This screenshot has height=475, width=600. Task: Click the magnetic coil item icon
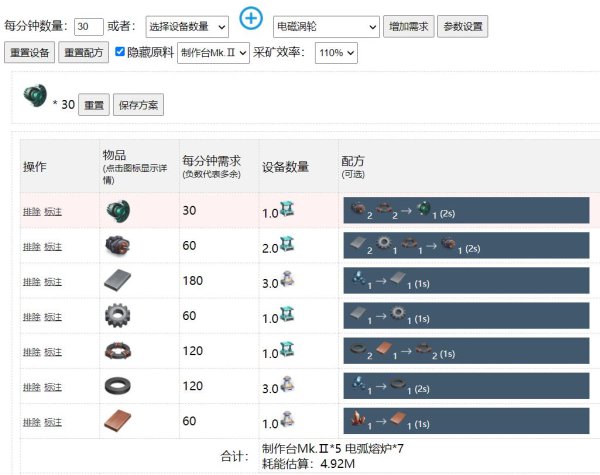[x=118, y=351]
